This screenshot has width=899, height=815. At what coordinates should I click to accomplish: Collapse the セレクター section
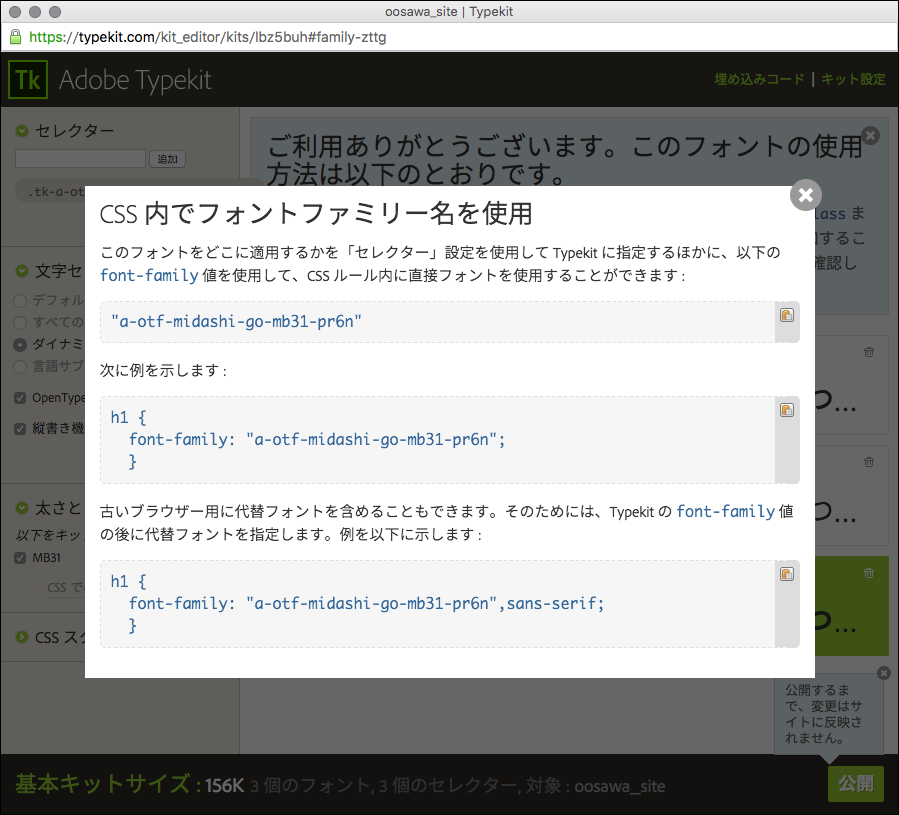pos(22,131)
